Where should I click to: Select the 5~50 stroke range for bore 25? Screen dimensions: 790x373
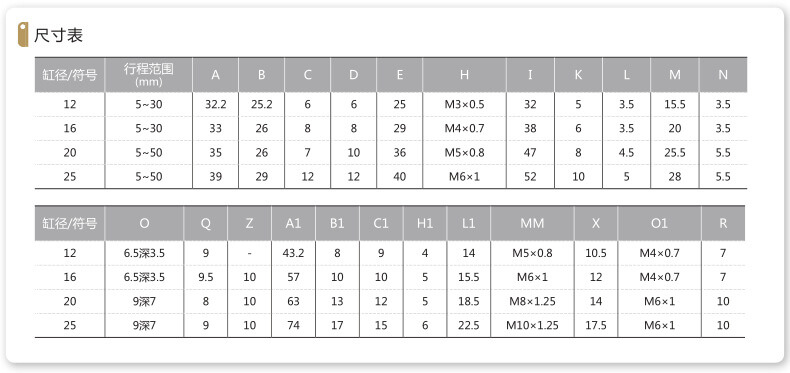click(149, 176)
